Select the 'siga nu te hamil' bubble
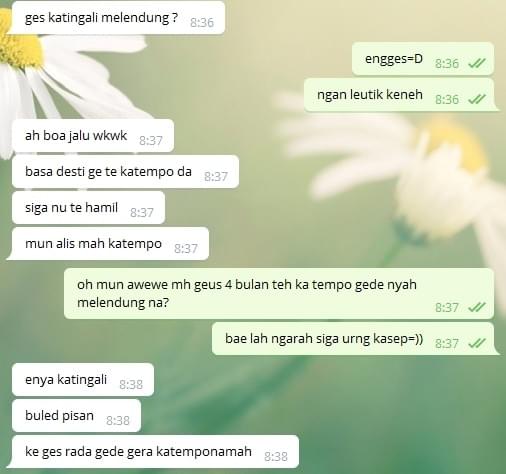The height and width of the screenshot is (474, 506). (x=88, y=208)
